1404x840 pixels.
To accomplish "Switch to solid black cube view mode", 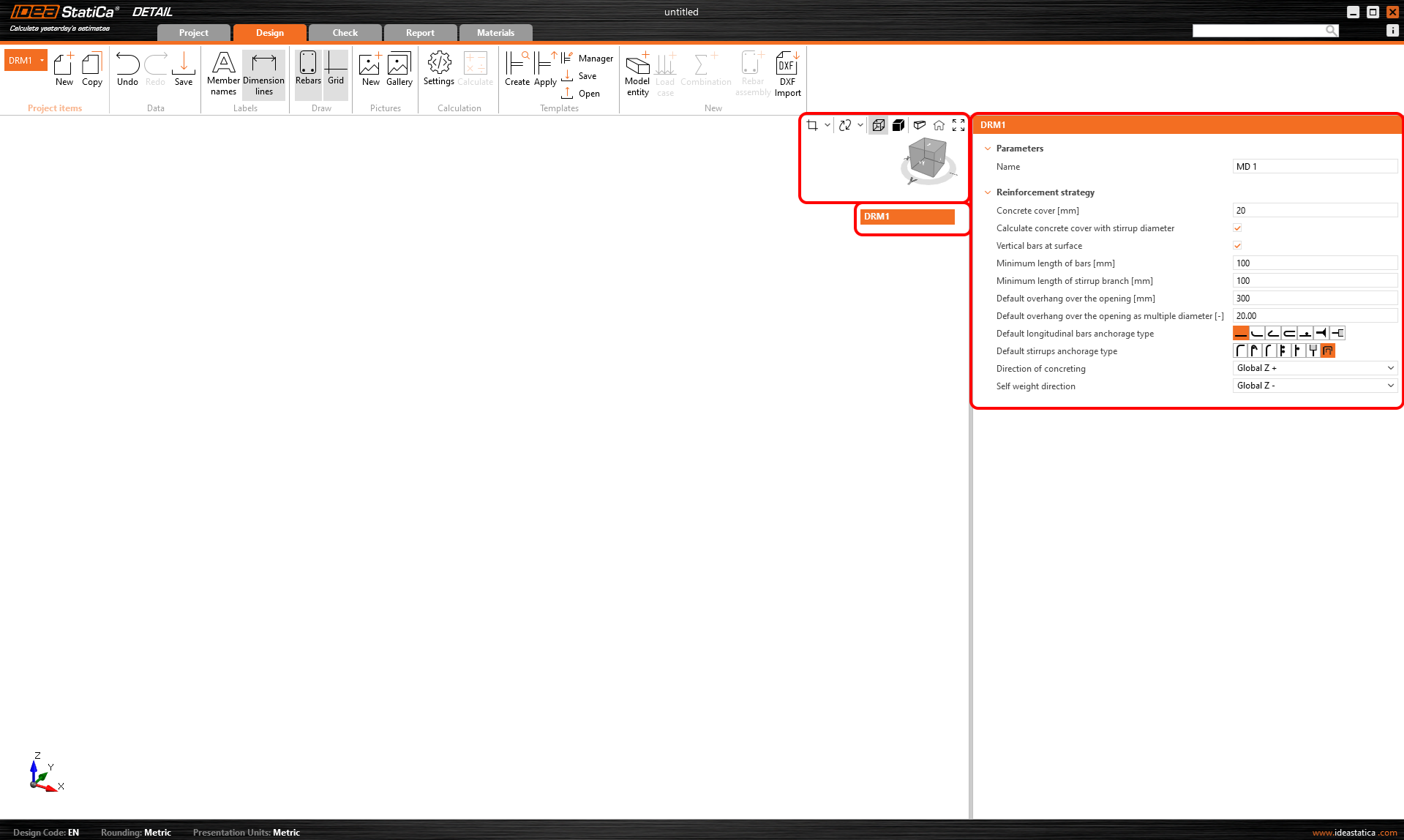I will coord(898,125).
